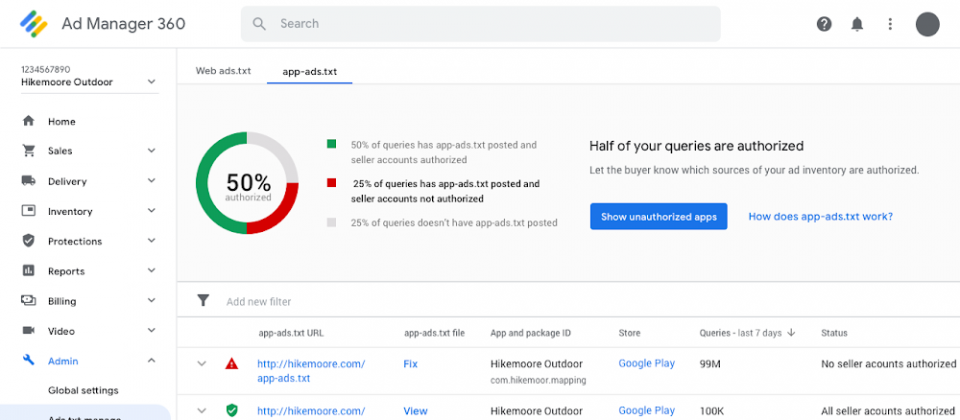Click the user account avatar
Screen dimensions: 960x420
coord(928,24)
